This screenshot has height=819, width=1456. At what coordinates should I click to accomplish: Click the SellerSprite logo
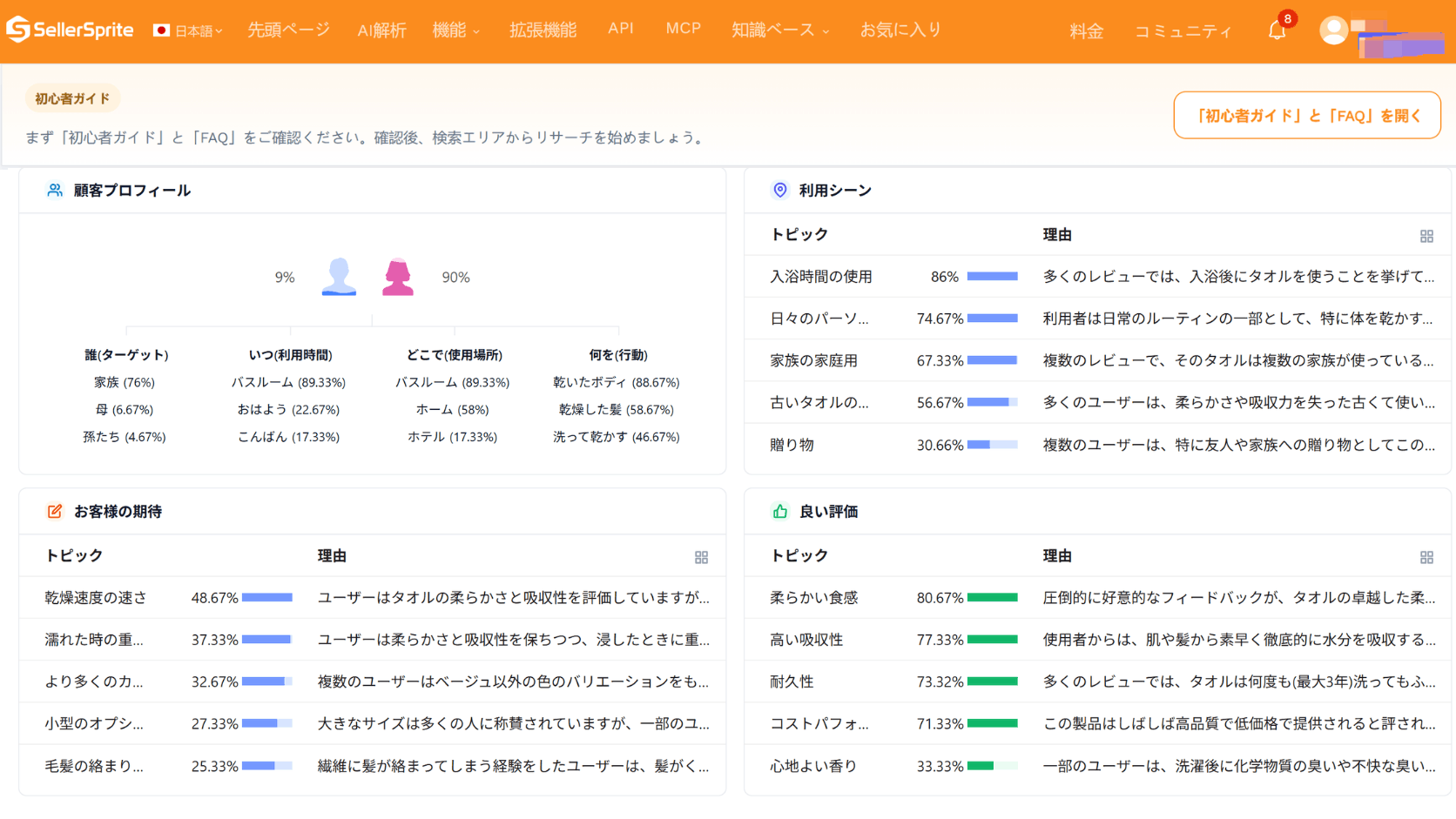70,30
